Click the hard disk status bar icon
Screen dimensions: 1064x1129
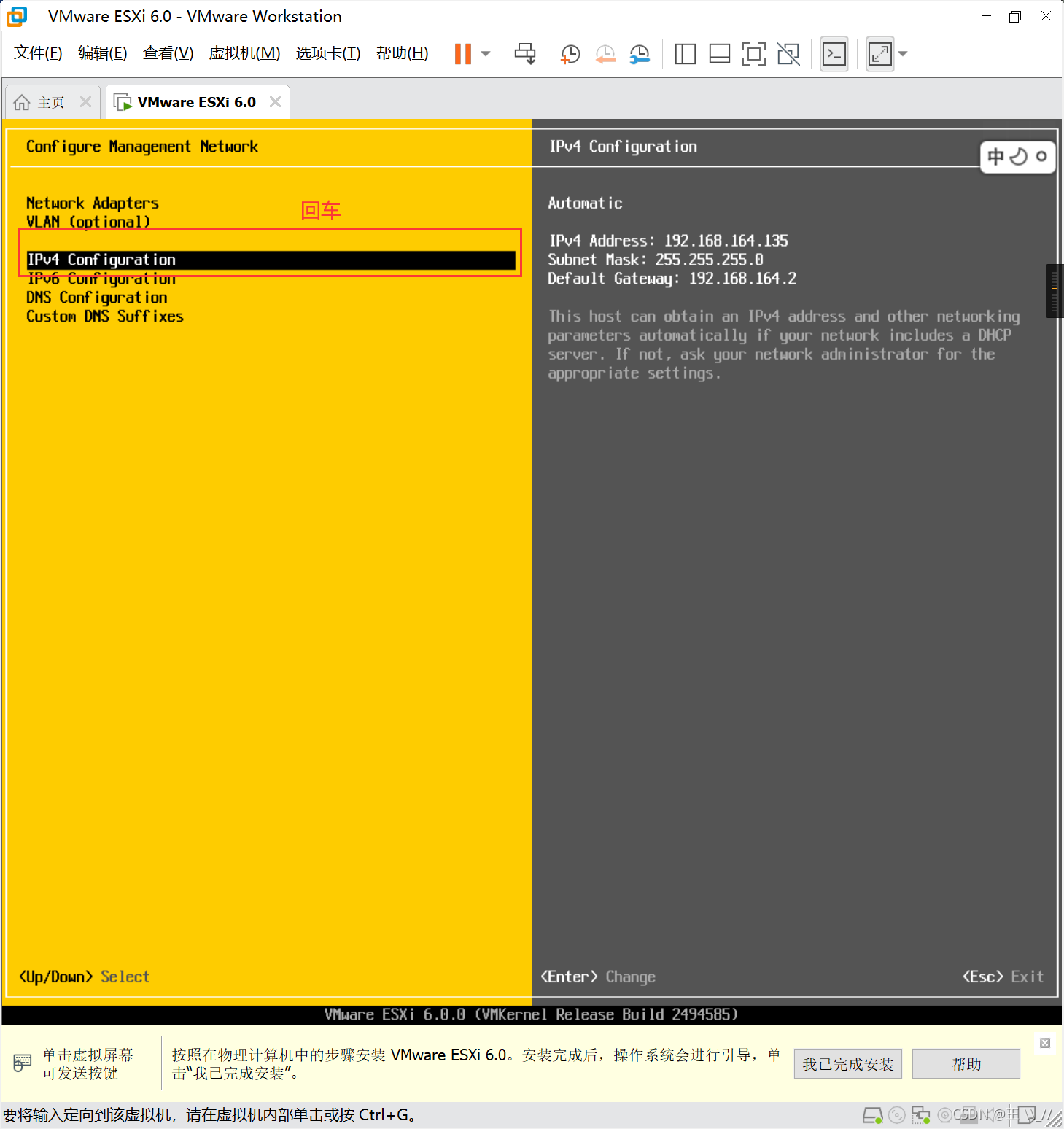(x=872, y=1115)
